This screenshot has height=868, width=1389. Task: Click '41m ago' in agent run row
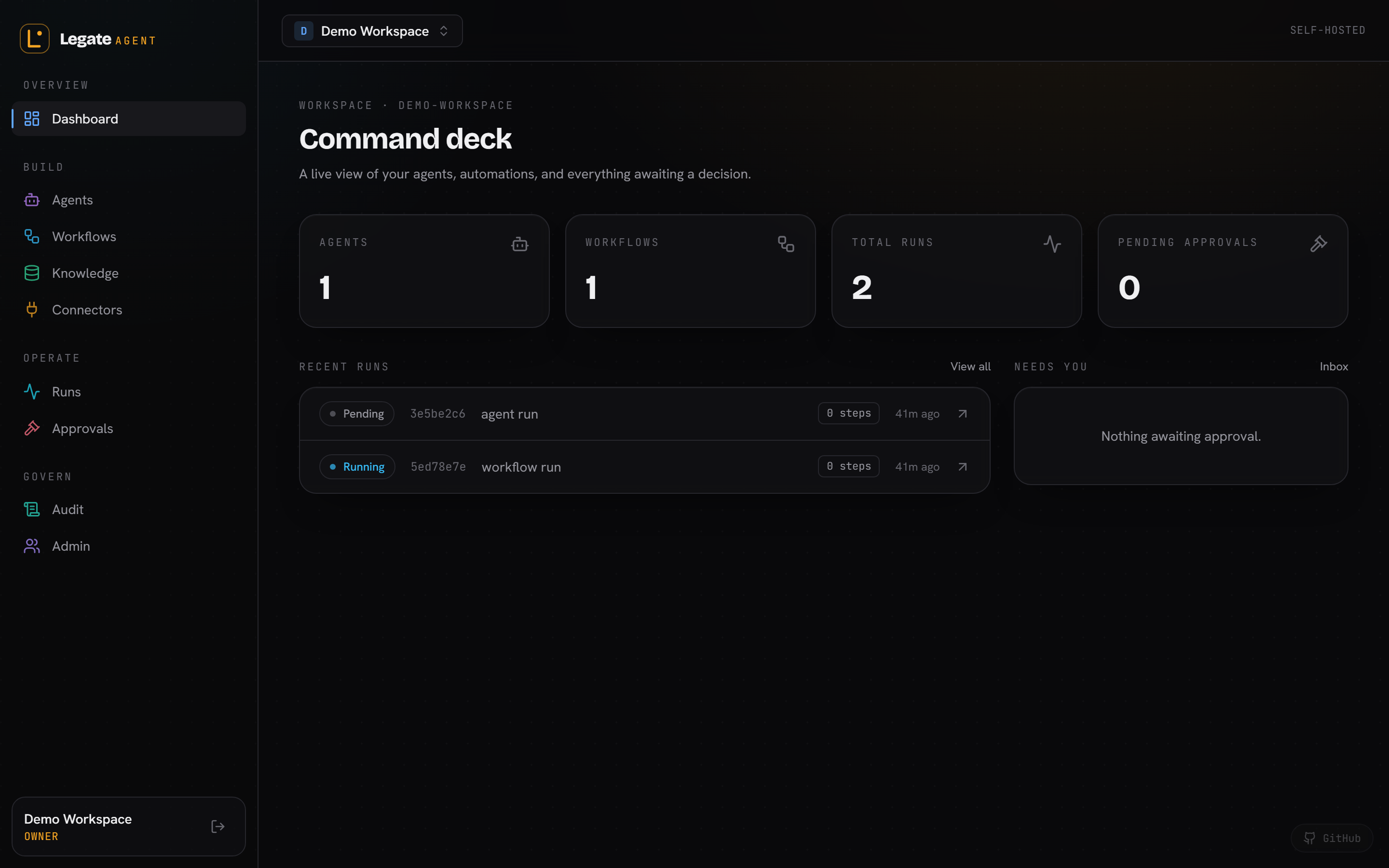(x=917, y=414)
